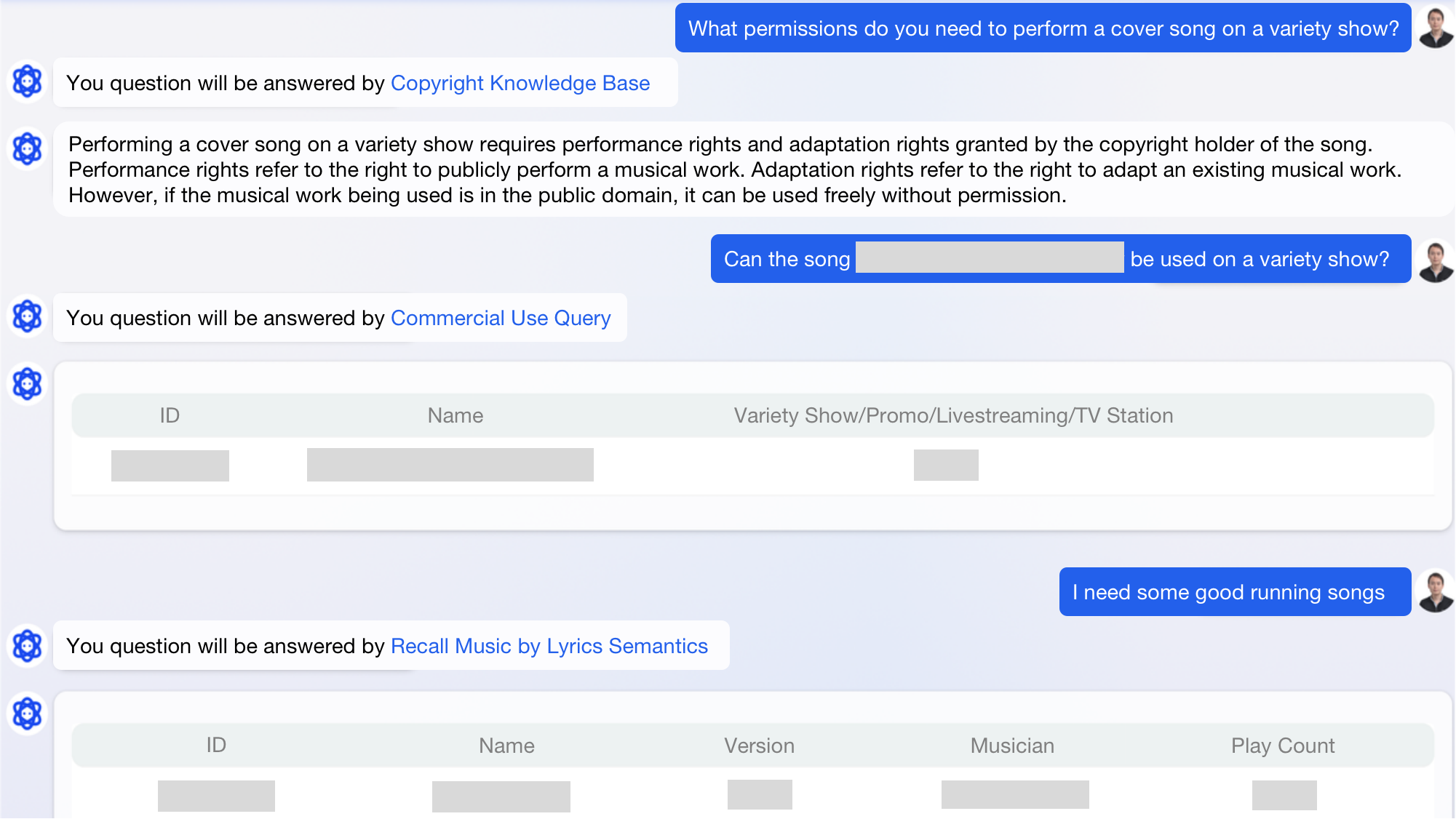Click the bot icon beside Recall Music by Lyrics Semantics
This screenshot has height=819, width=1456.
pos(27,646)
